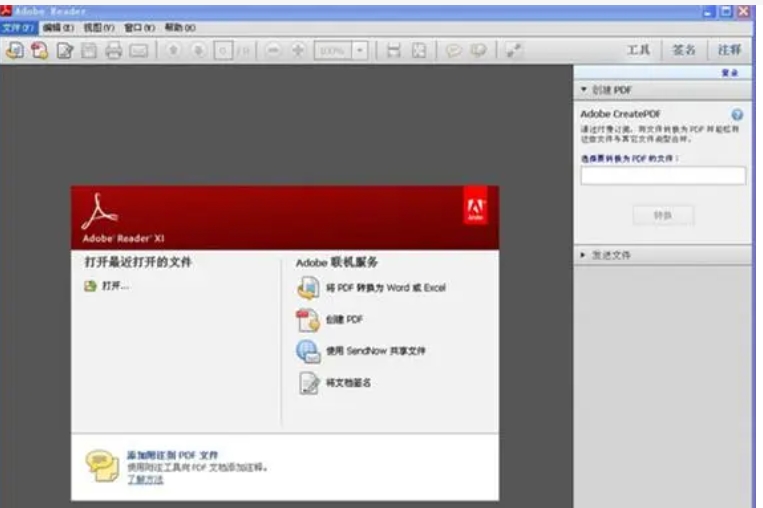Go to previous page using up arrow icon

(x=173, y=50)
